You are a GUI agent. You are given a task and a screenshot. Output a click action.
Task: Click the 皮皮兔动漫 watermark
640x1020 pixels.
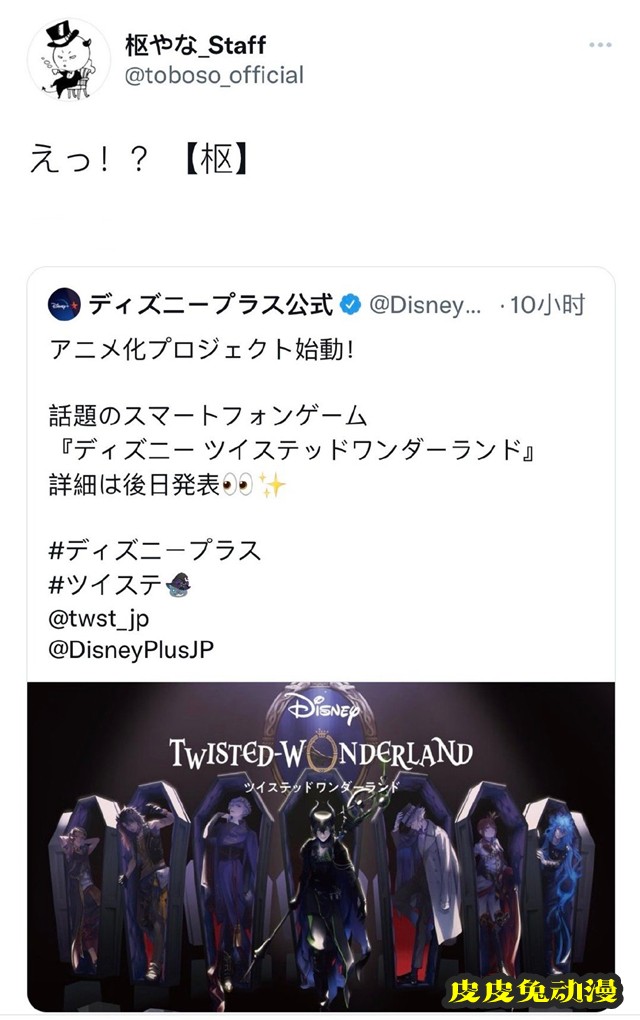pos(533,991)
